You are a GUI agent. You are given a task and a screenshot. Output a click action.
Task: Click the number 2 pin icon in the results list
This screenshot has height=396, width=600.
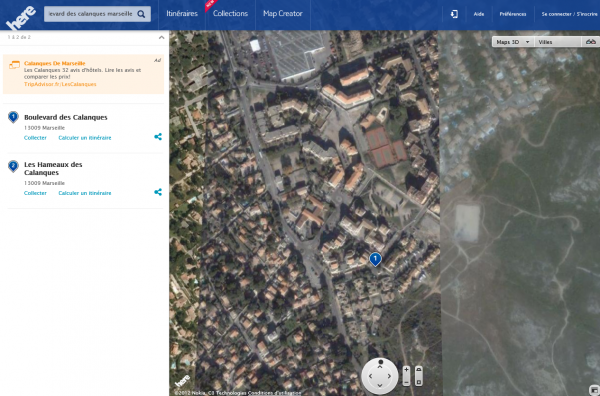[x=13, y=166]
